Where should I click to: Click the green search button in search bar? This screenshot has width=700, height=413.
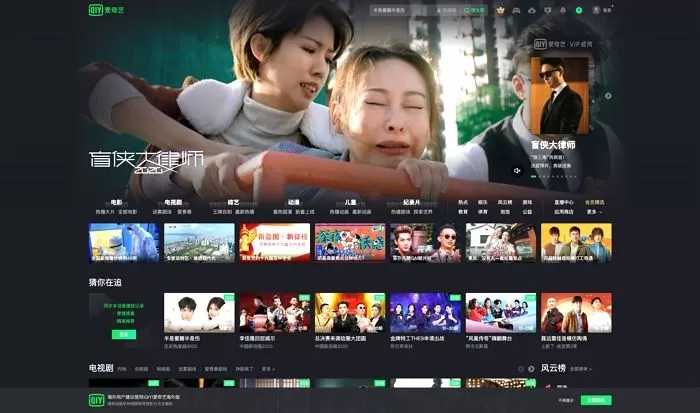point(474,10)
